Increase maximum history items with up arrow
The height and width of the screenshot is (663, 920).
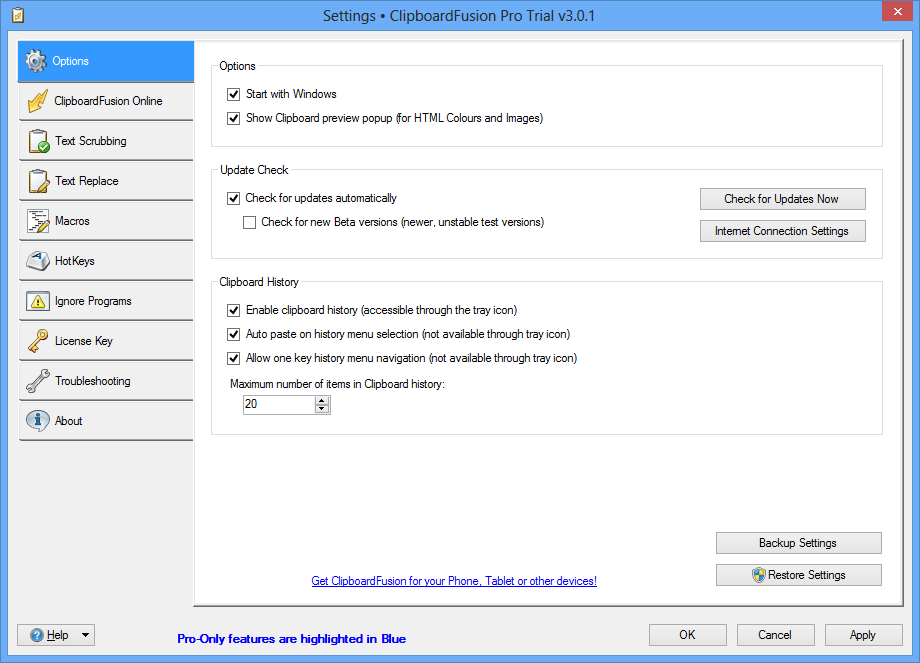pyautogui.click(x=322, y=400)
